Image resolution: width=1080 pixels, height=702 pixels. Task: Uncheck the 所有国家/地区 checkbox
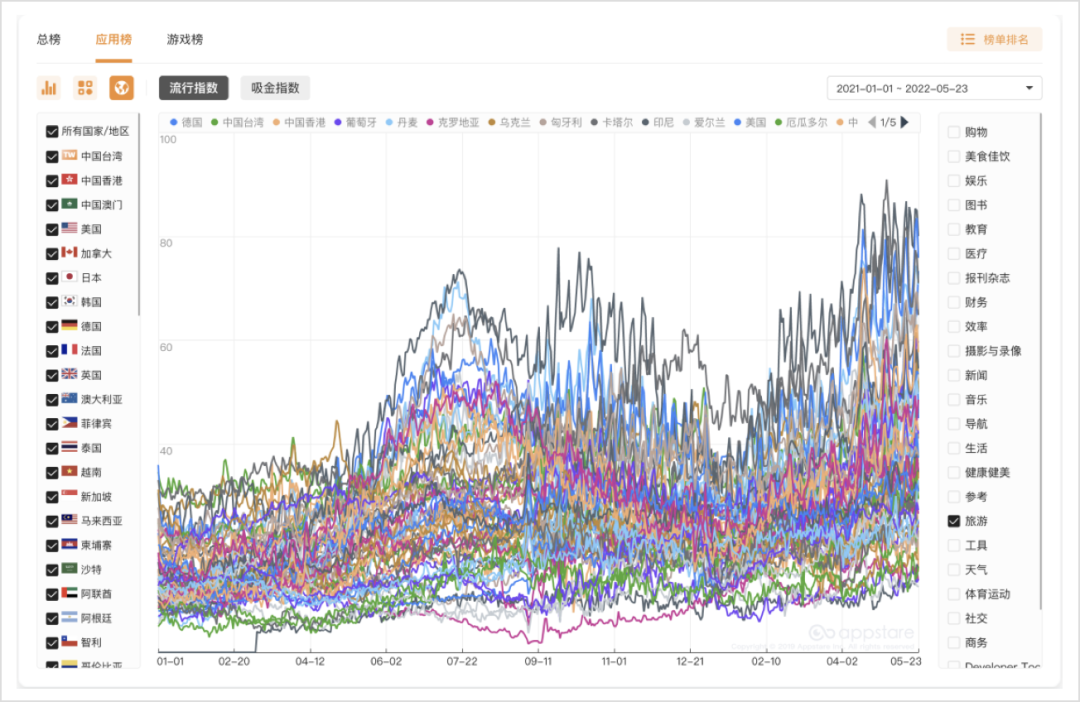[x=52, y=132]
